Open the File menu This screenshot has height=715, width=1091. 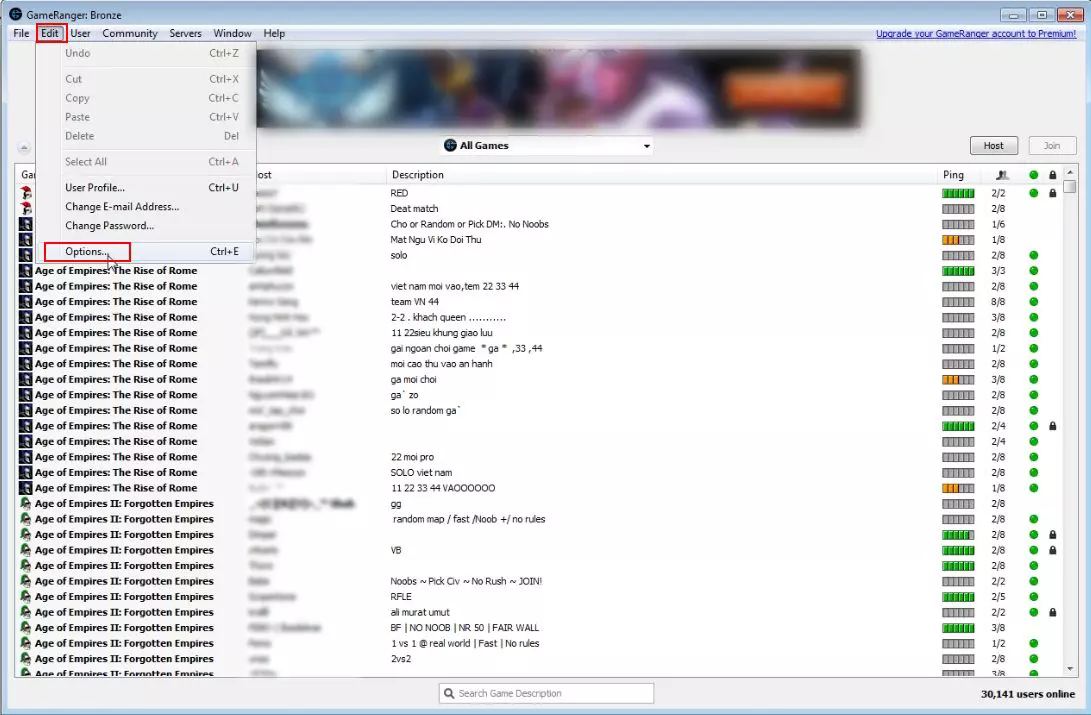21,33
